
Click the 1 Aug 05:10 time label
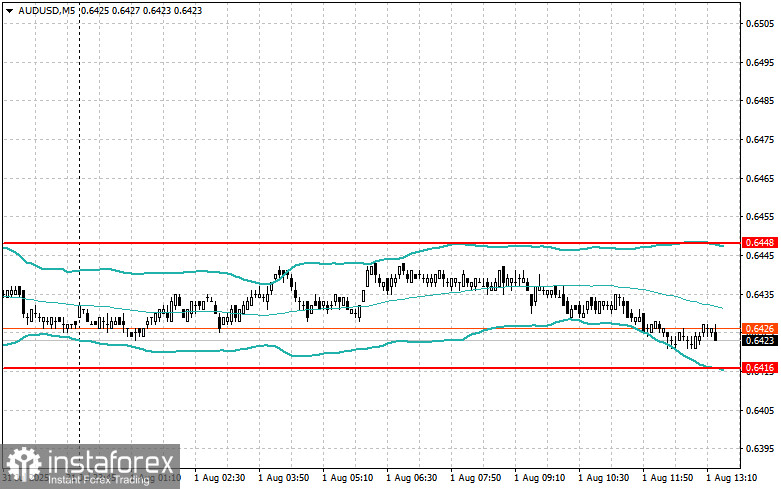click(348, 478)
